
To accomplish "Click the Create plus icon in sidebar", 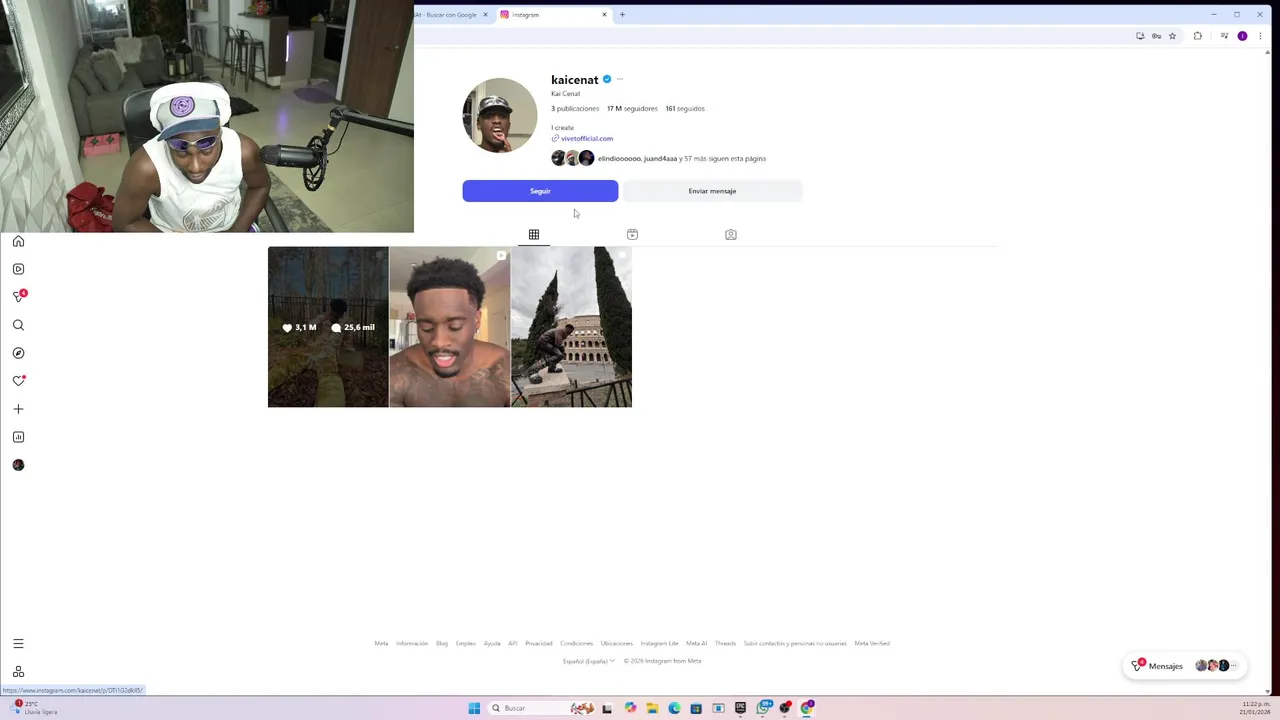I will (x=18, y=409).
